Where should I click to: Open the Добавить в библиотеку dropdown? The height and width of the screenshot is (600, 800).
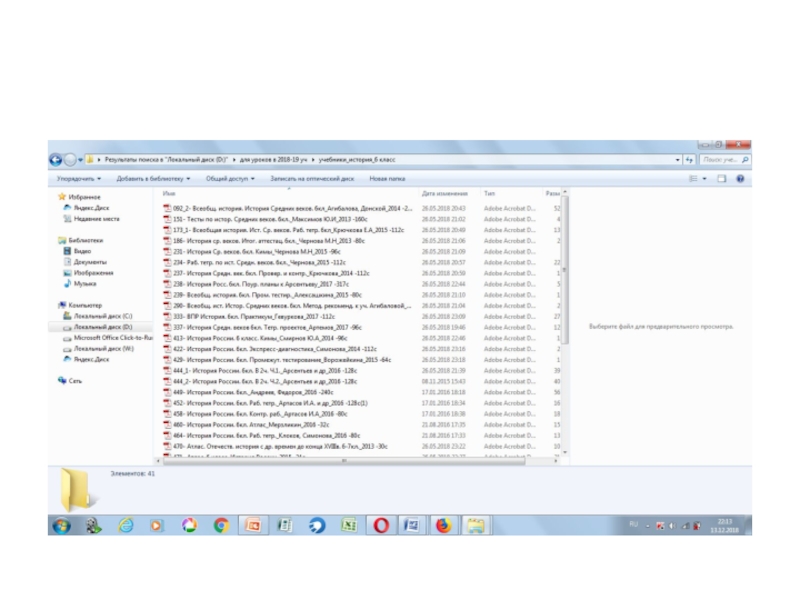[x=153, y=179]
